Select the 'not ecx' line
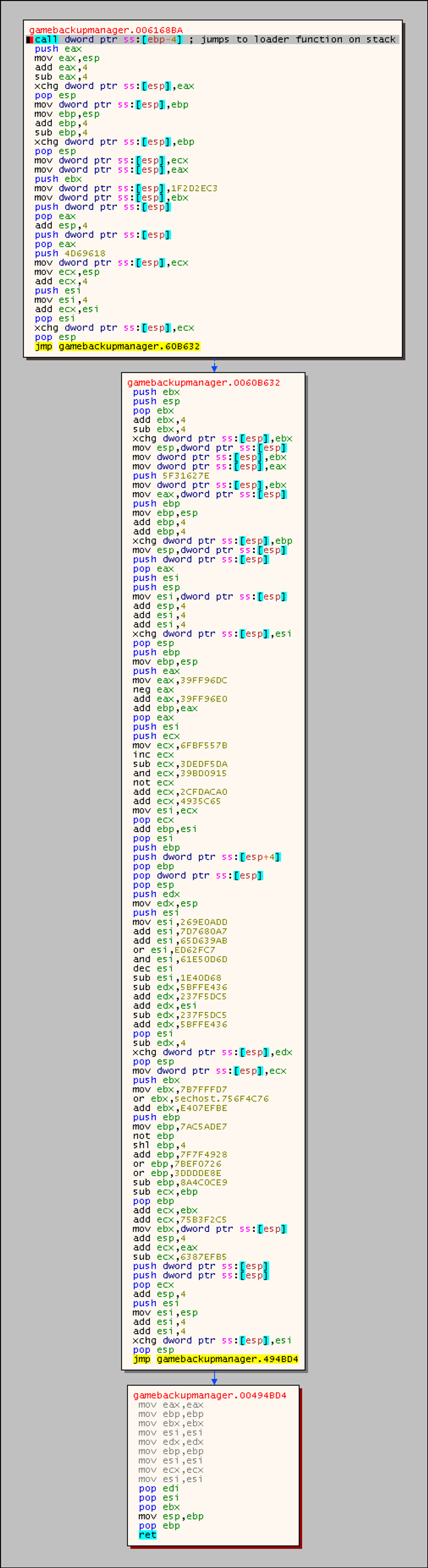The height and width of the screenshot is (1568, 428). (x=153, y=783)
